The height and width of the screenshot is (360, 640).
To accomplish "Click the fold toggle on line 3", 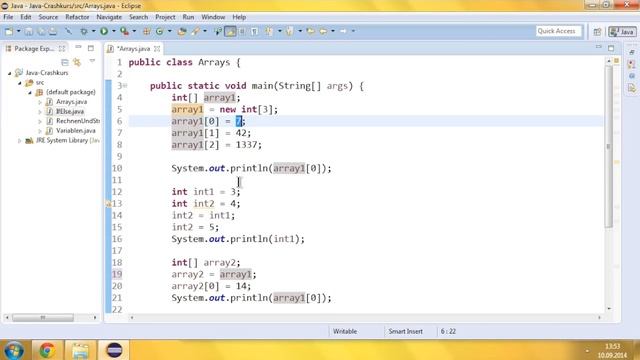I will pos(125,86).
